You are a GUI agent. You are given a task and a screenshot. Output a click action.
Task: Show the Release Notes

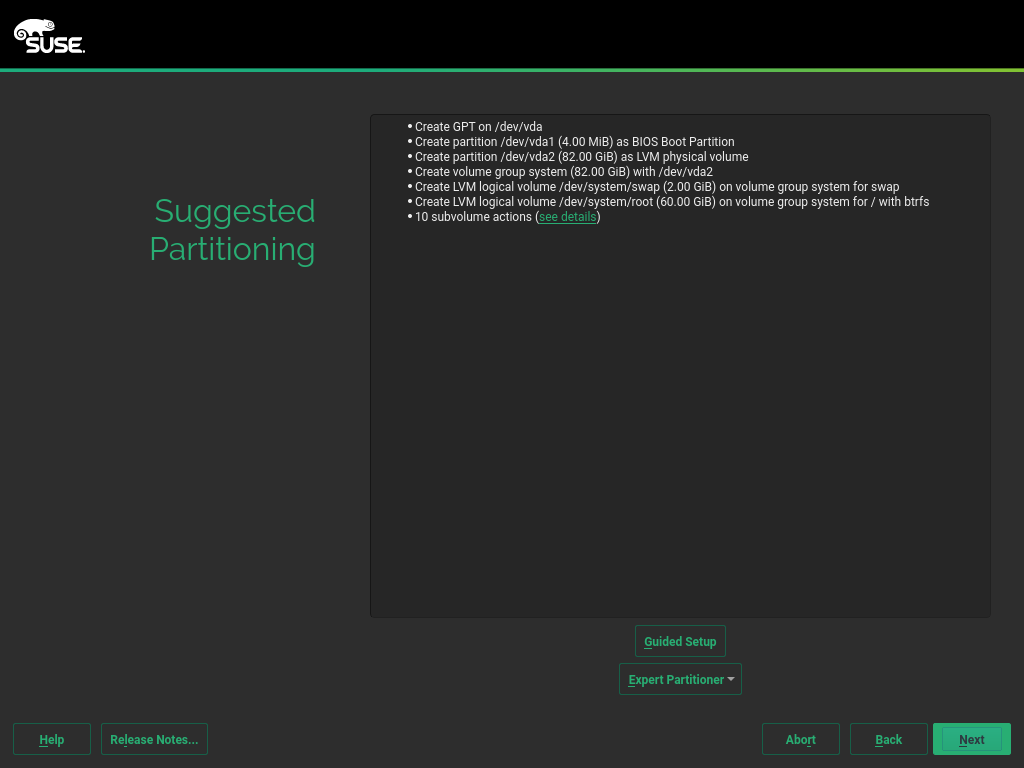(154, 739)
